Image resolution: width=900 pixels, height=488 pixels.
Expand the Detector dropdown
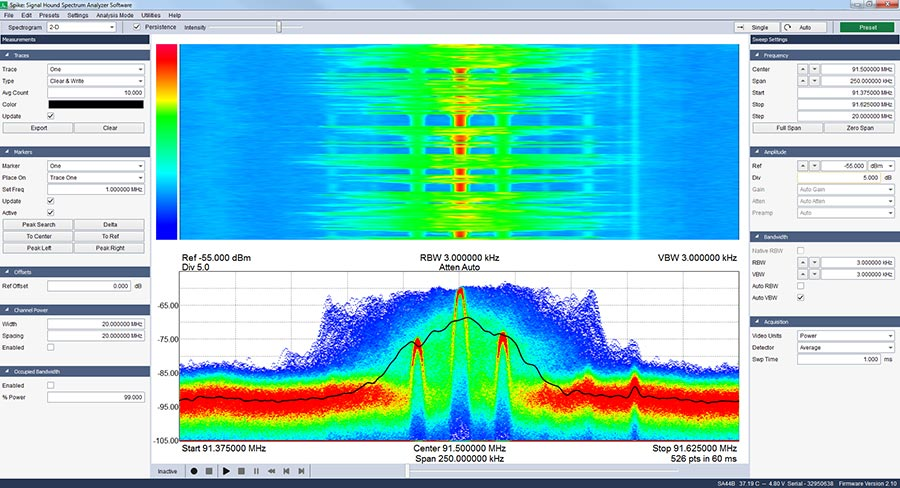(x=844, y=347)
